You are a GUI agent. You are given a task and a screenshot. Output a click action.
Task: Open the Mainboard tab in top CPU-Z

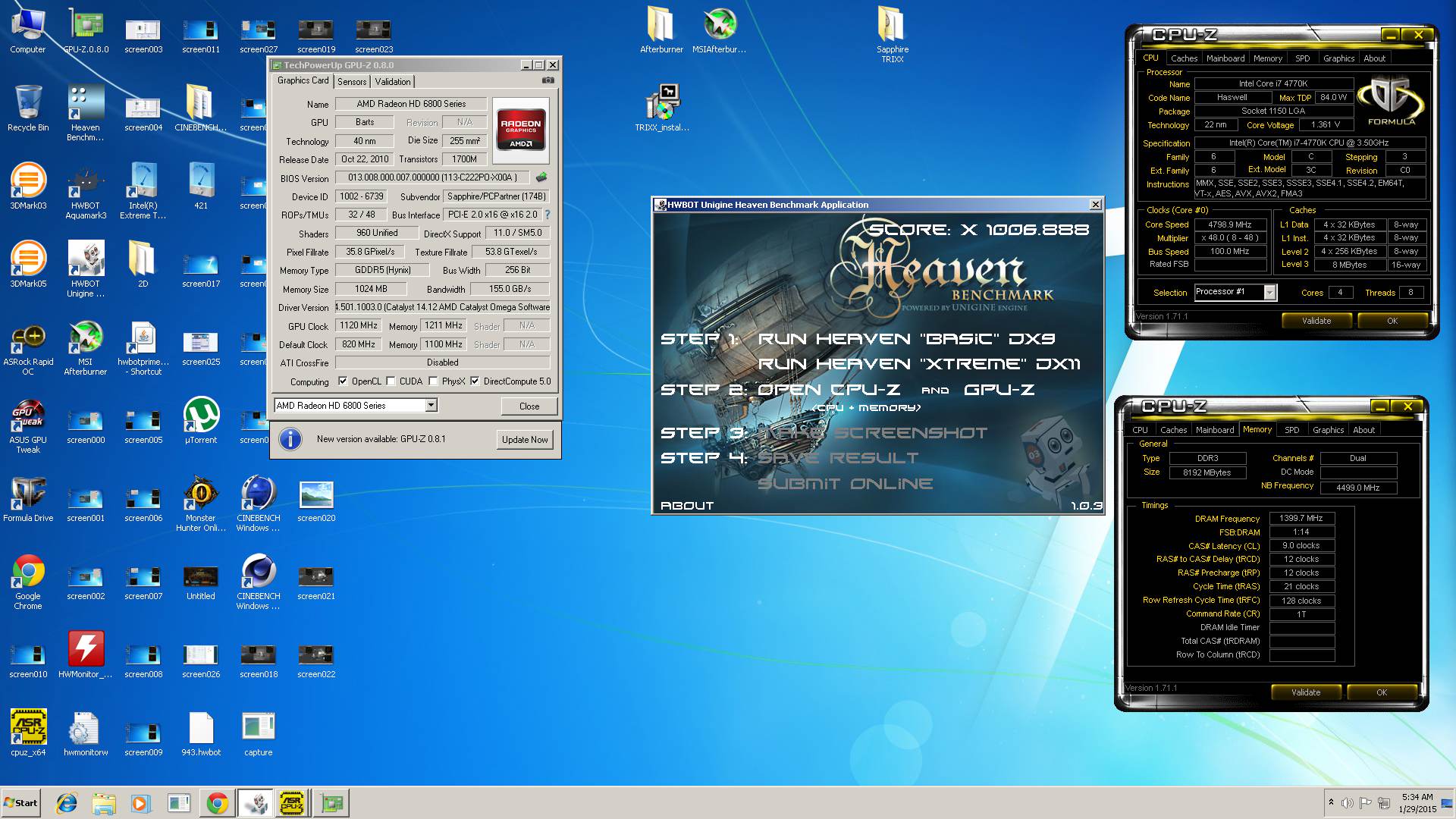[1225, 58]
